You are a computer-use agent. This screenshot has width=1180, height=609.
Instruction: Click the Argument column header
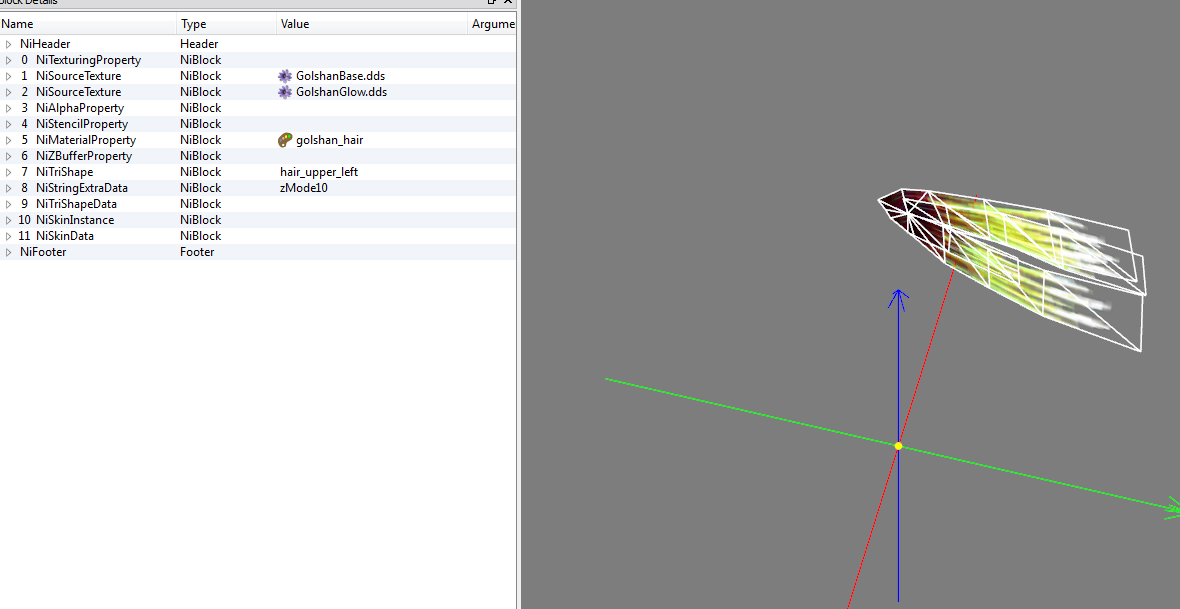pyautogui.click(x=491, y=24)
